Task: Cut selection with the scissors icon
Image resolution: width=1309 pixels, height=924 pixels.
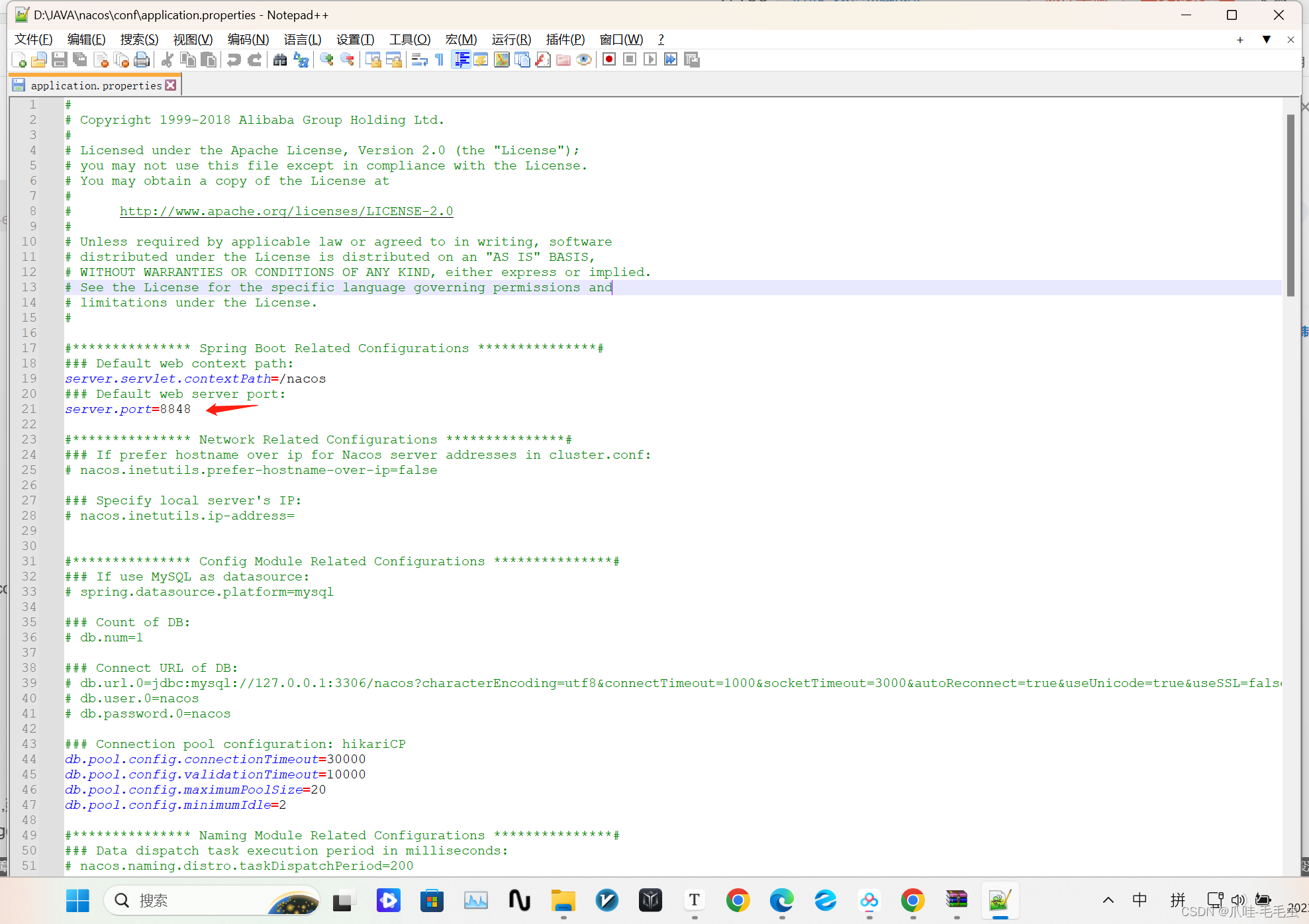Action: 168,60
